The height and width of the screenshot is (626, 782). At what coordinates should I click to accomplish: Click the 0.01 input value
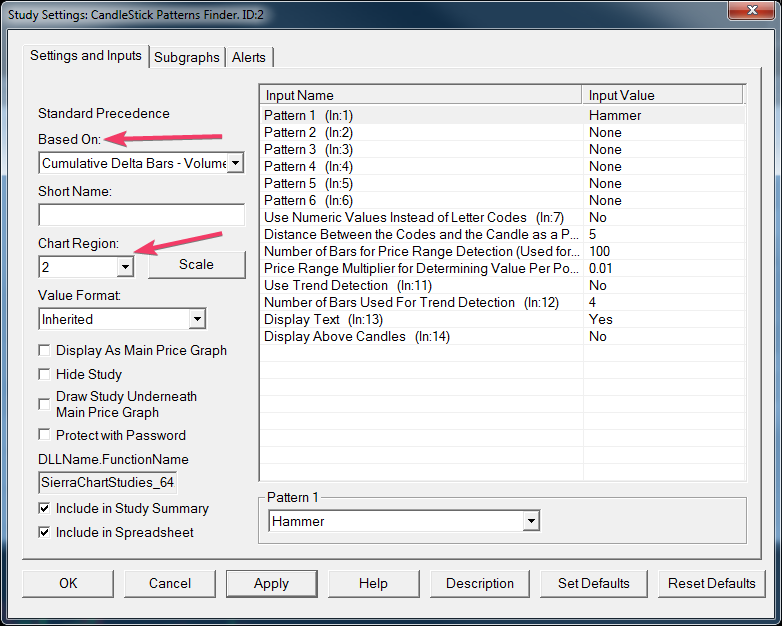click(x=600, y=268)
